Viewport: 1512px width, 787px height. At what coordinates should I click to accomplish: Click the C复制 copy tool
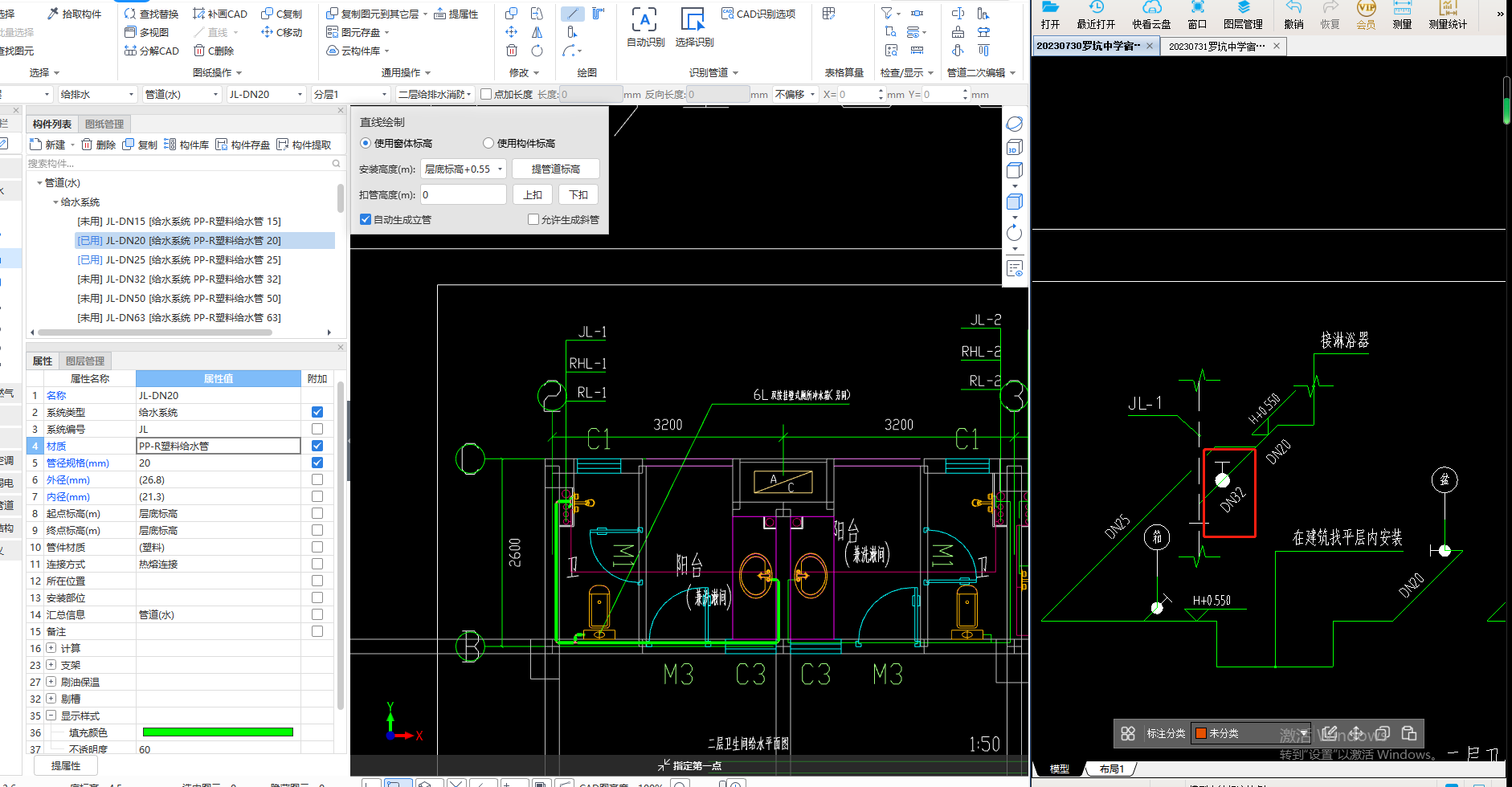click(x=282, y=14)
